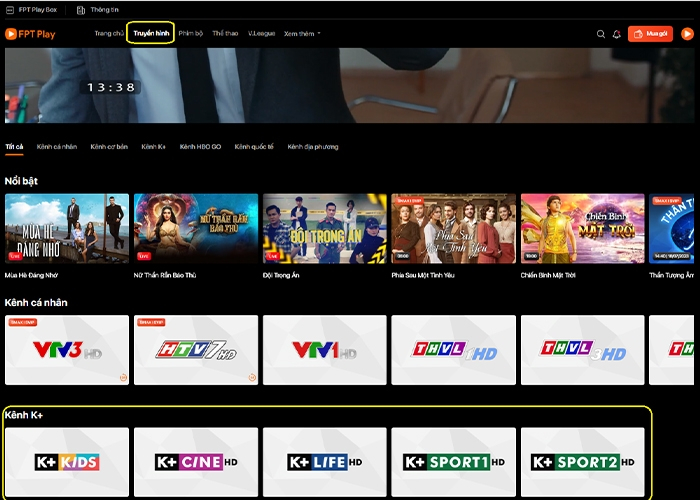The image size is (700, 500).
Task: Open the THVL3 HD channel card
Action: (x=583, y=350)
